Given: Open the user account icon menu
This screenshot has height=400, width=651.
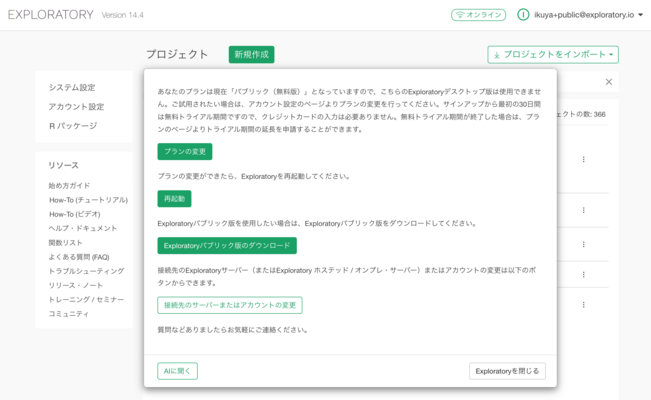Looking at the screenshot, I should point(523,15).
